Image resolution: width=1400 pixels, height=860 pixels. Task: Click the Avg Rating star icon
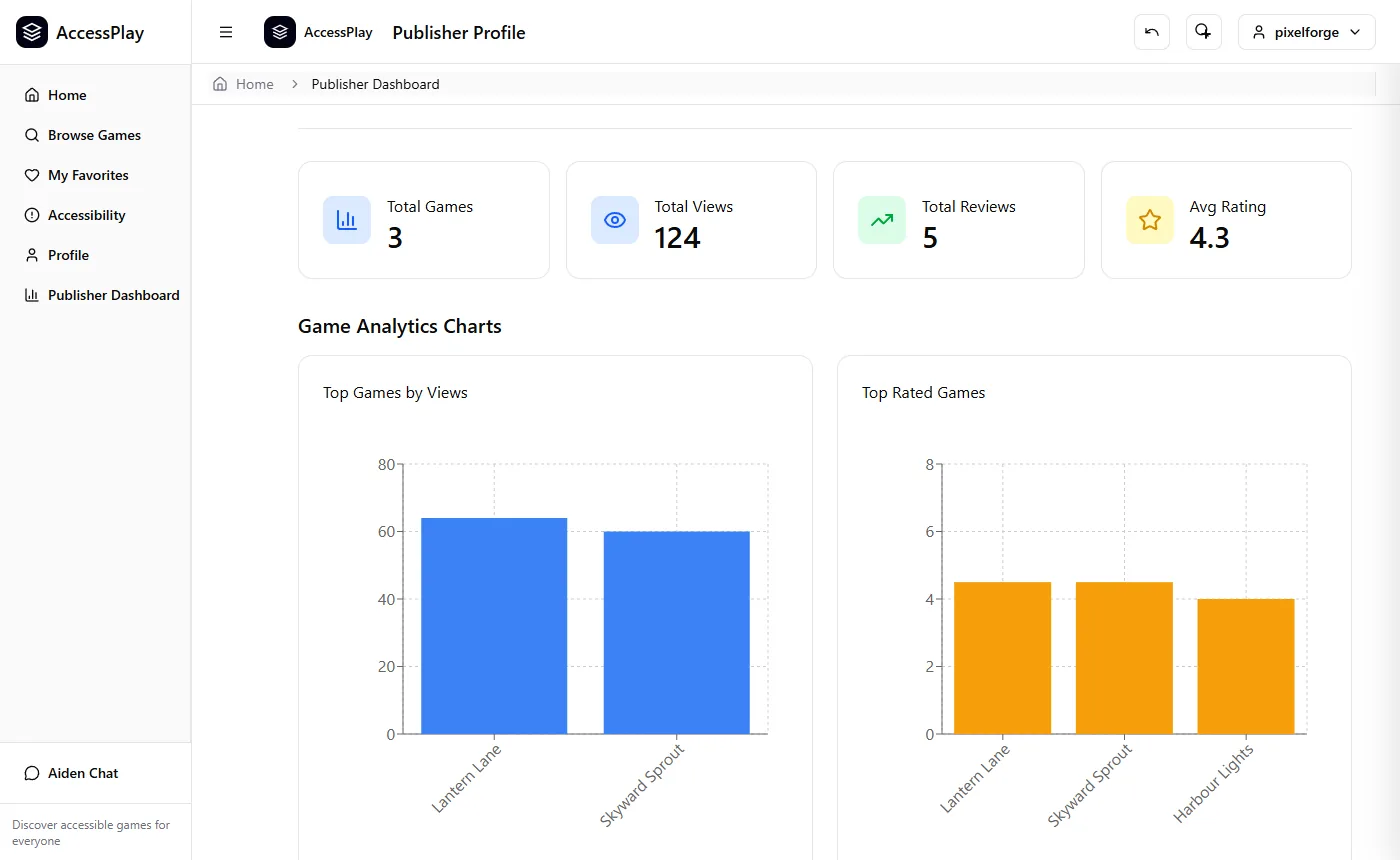coord(1150,220)
